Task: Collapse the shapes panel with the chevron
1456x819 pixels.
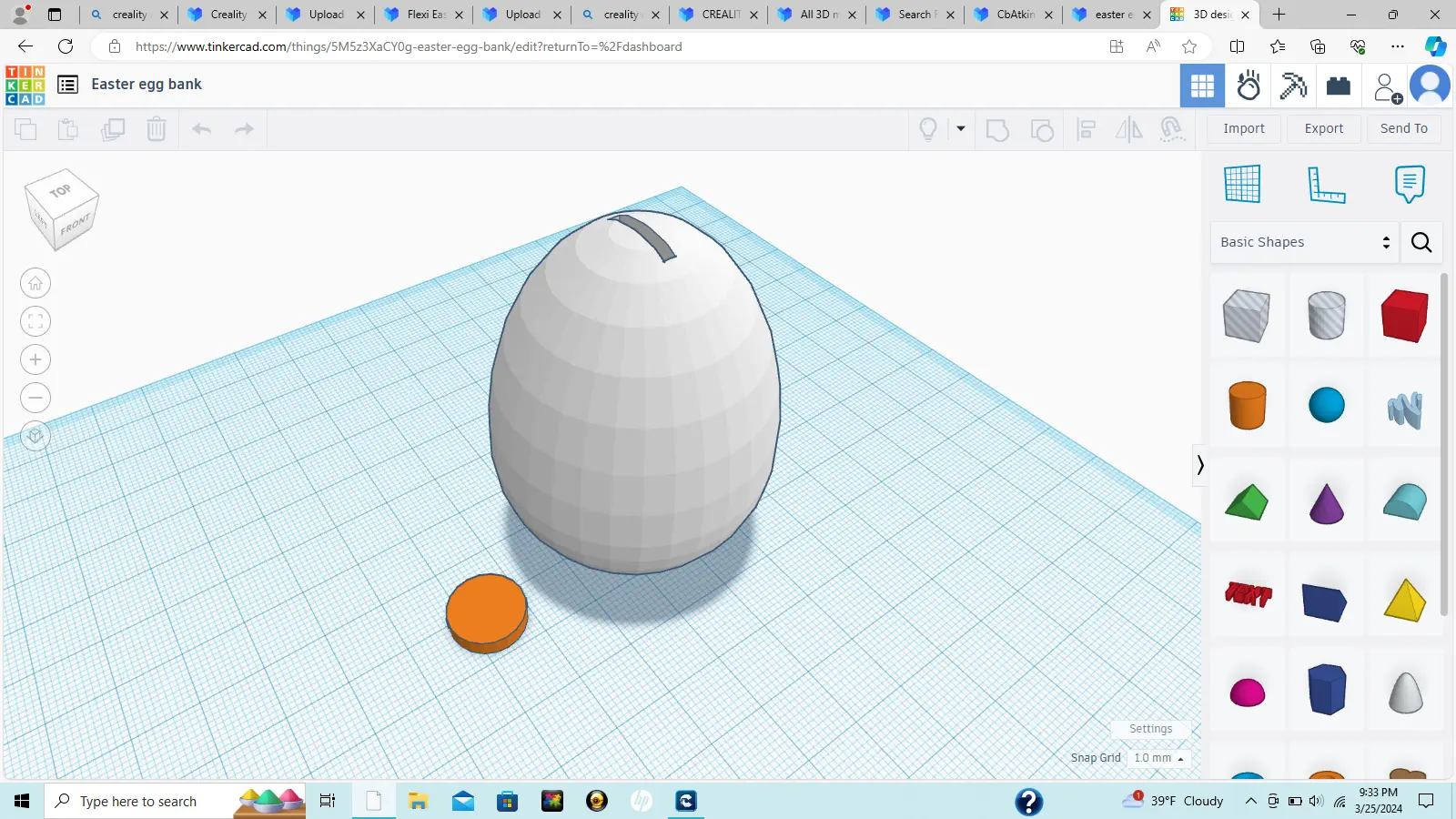Action: 1201,466
